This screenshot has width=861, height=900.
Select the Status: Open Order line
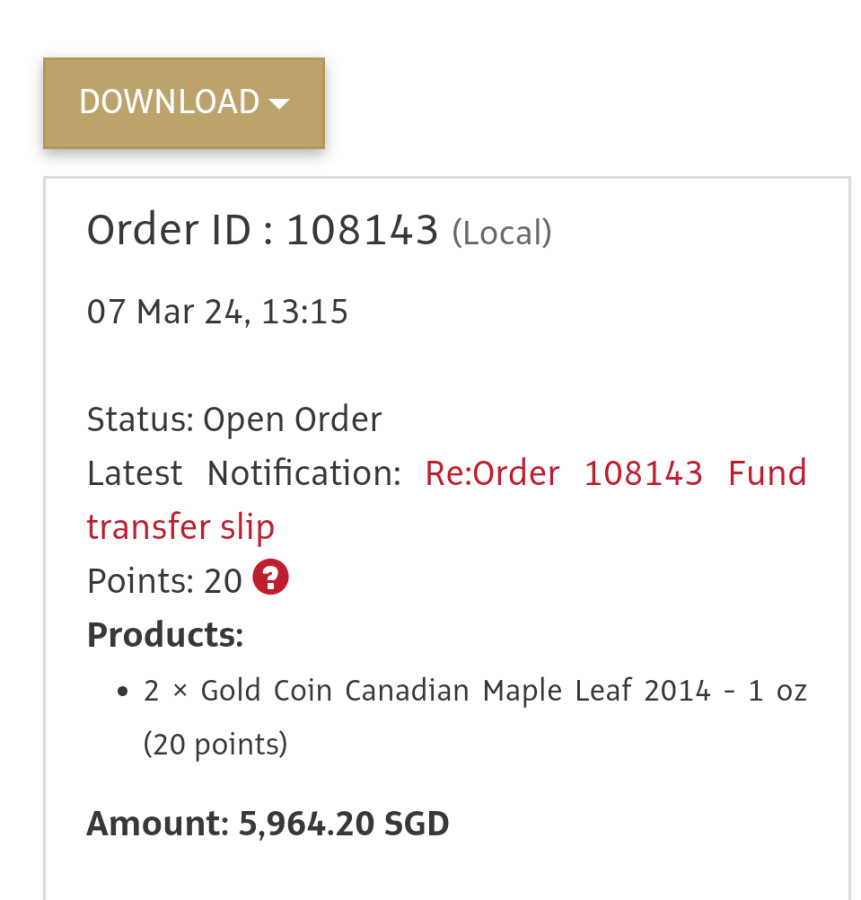234,419
